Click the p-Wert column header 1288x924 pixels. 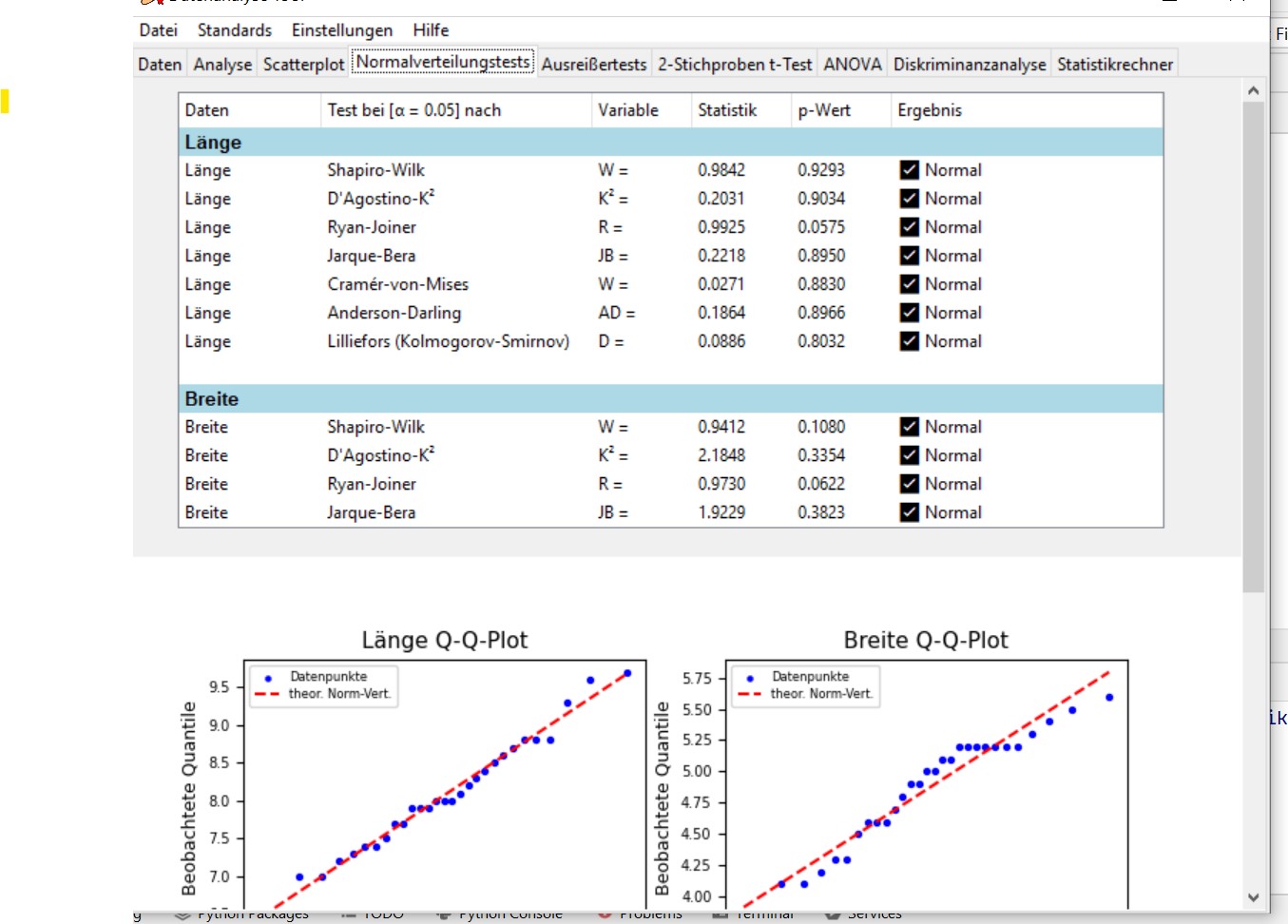[x=841, y=110]
